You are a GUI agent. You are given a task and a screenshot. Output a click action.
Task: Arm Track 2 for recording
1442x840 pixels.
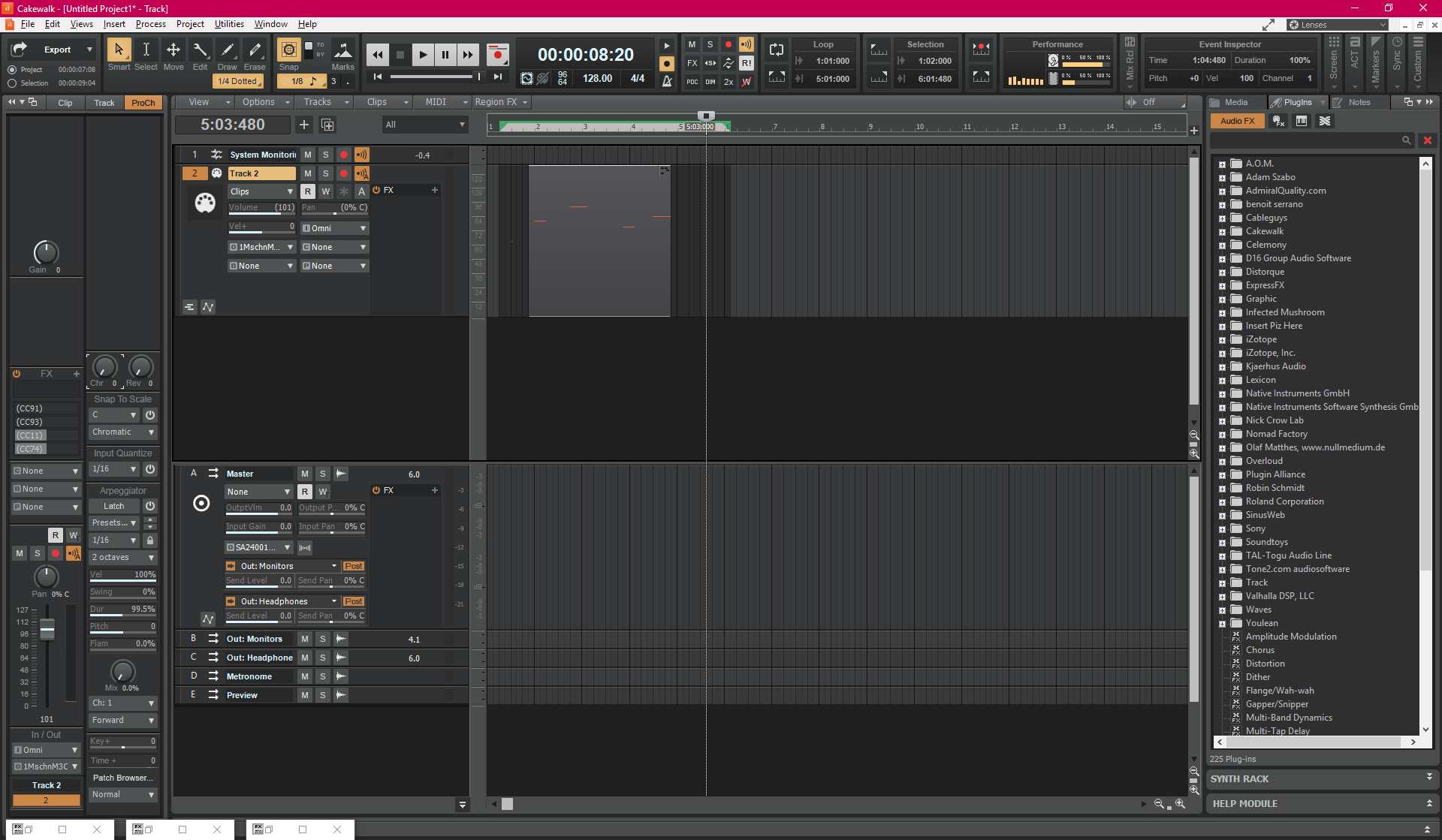(x=344, y=173)
